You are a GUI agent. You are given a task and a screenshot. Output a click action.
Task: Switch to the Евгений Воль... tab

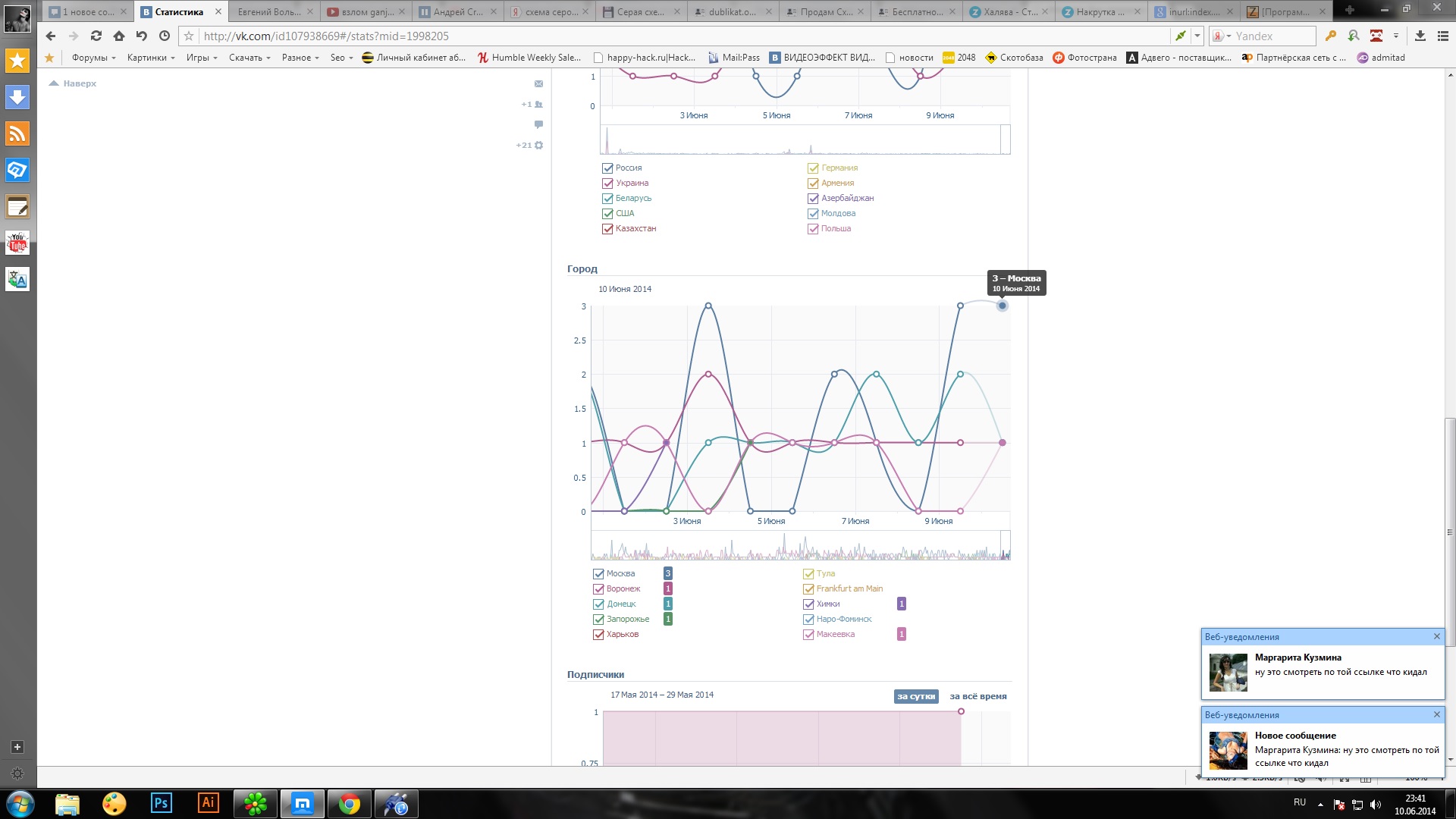[x=269, y=12]
